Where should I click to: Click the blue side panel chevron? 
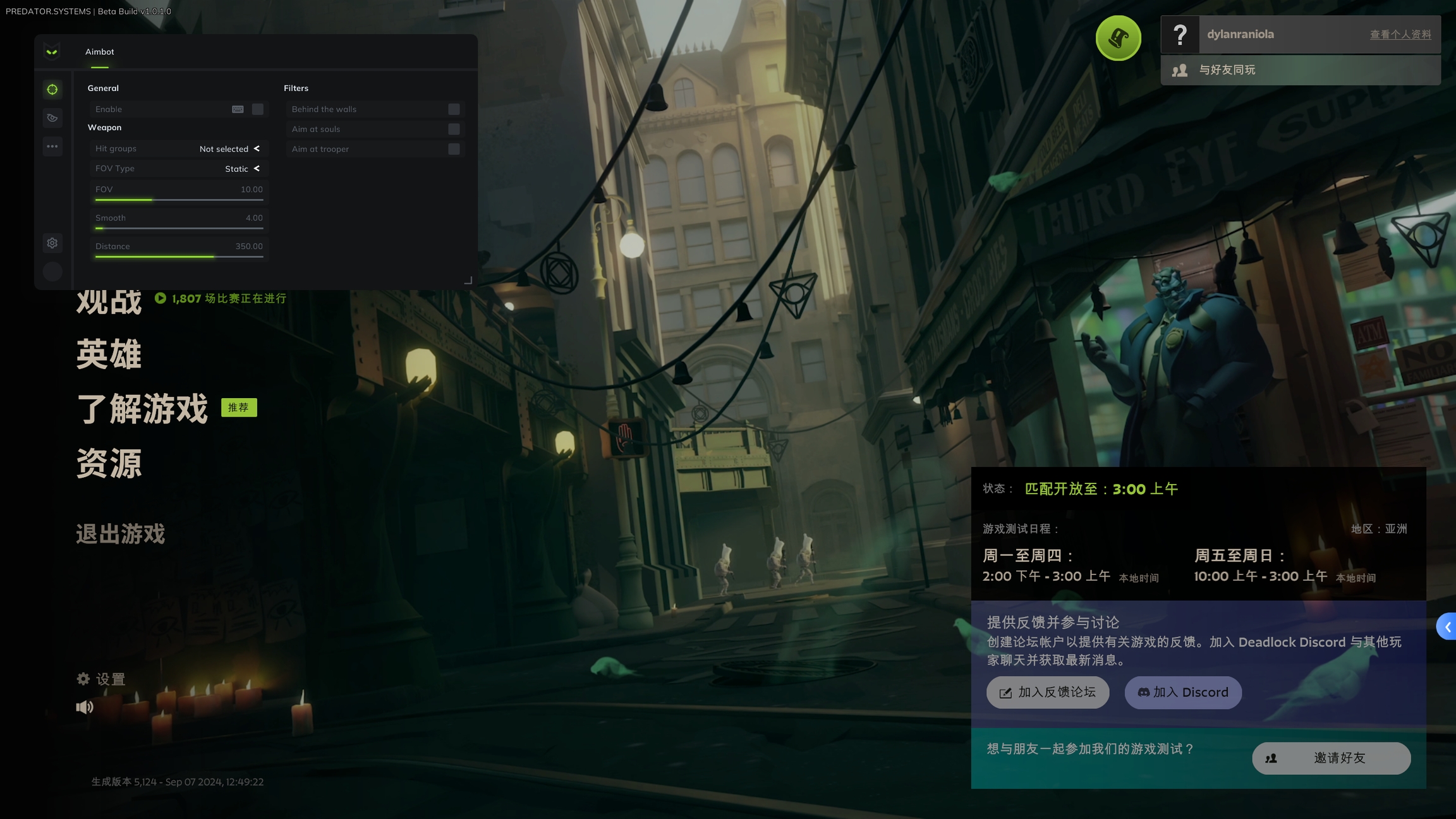[1447, 627]
